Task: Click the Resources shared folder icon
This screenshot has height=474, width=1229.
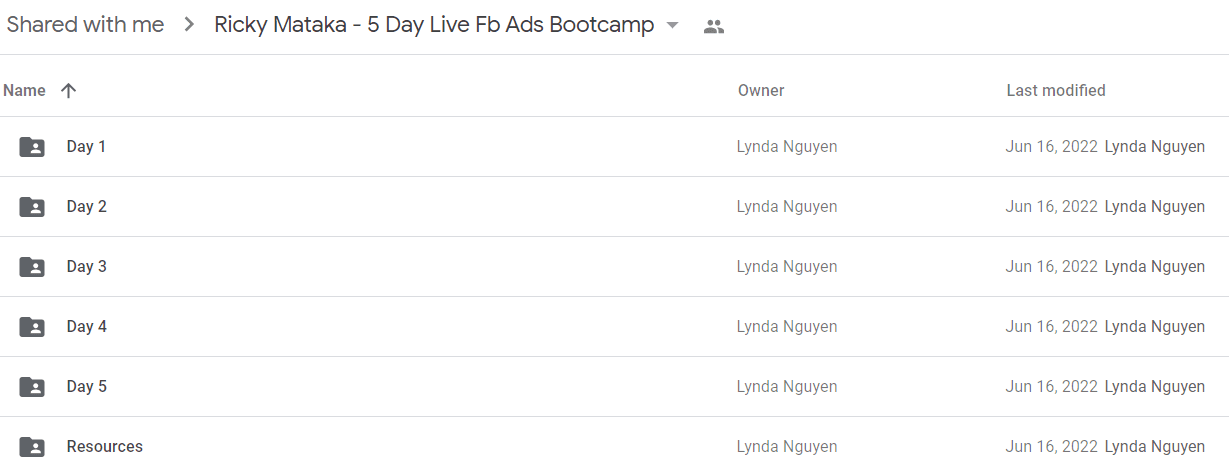Action: tap(32, 447)
